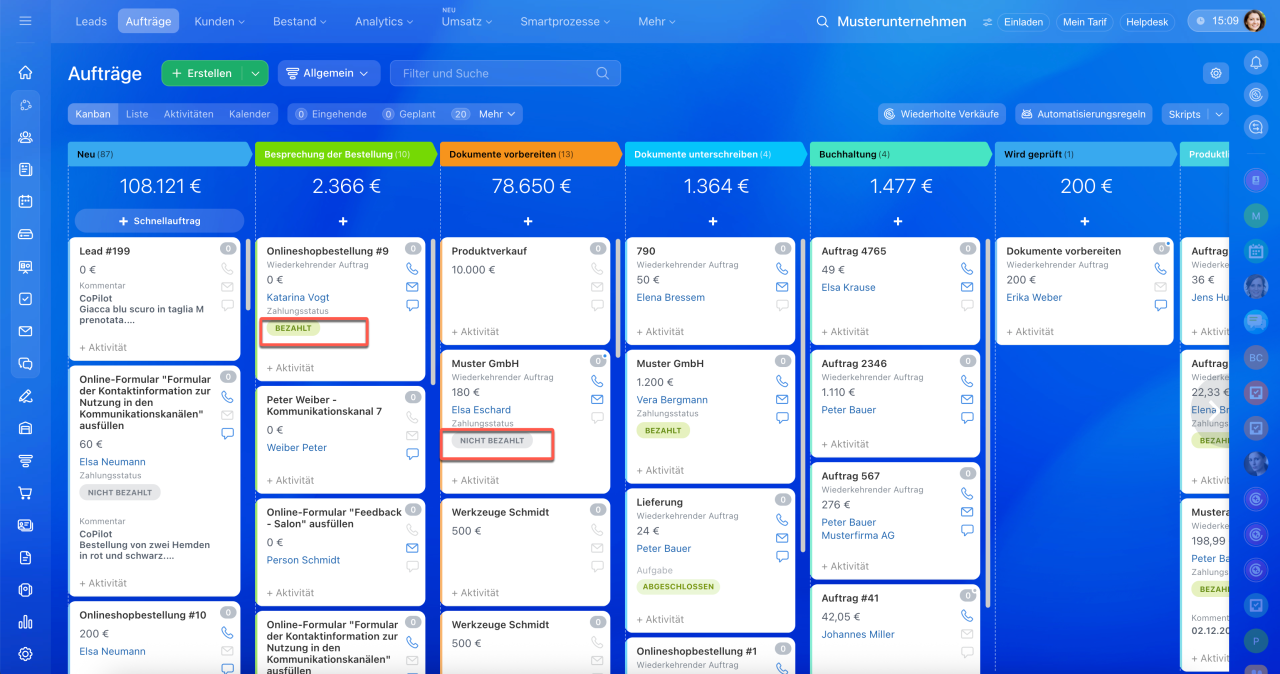Click the Kanban settings gear icon

[x=1216, y=73]
